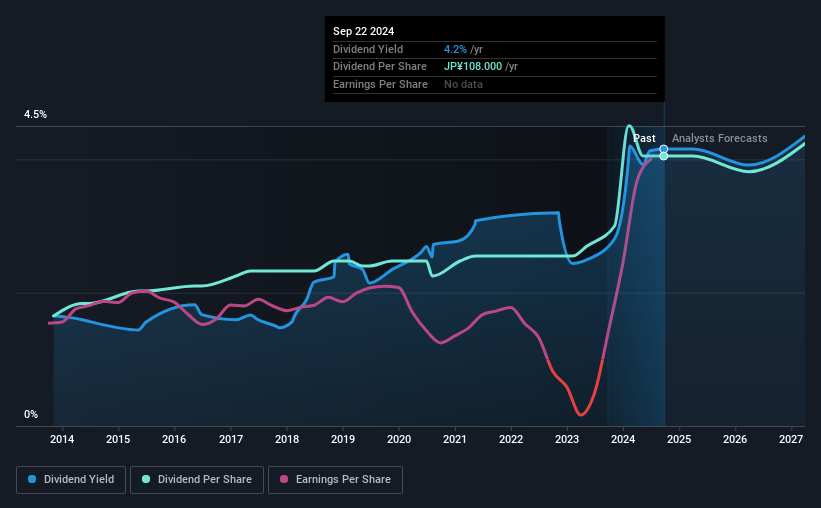Image resolution: width=821 pixels, height=508 pixels.
Task: Click the Past label in the chart
Action: coord(644,138)
